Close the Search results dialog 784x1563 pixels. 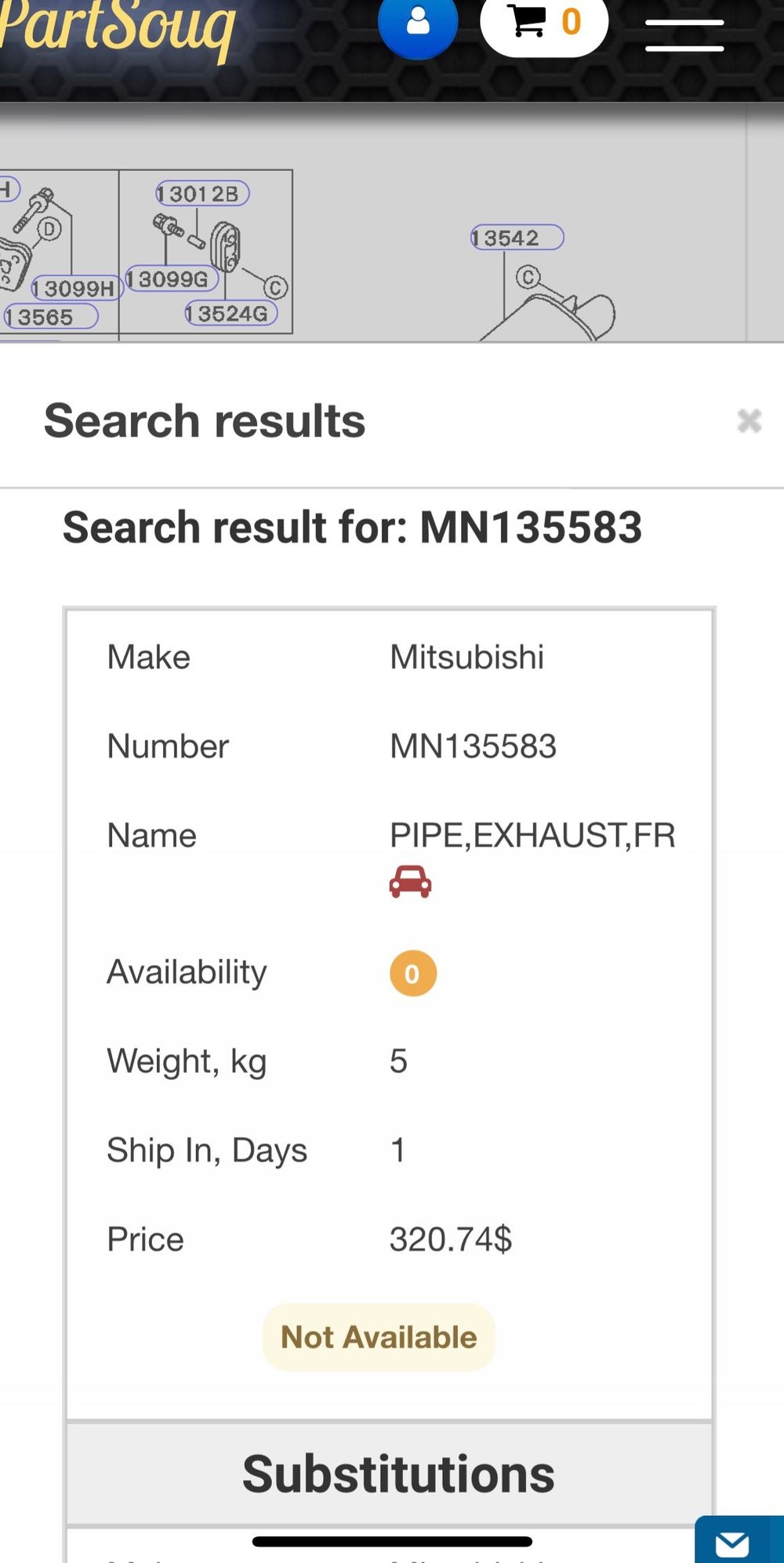click(x=750, y=421)
